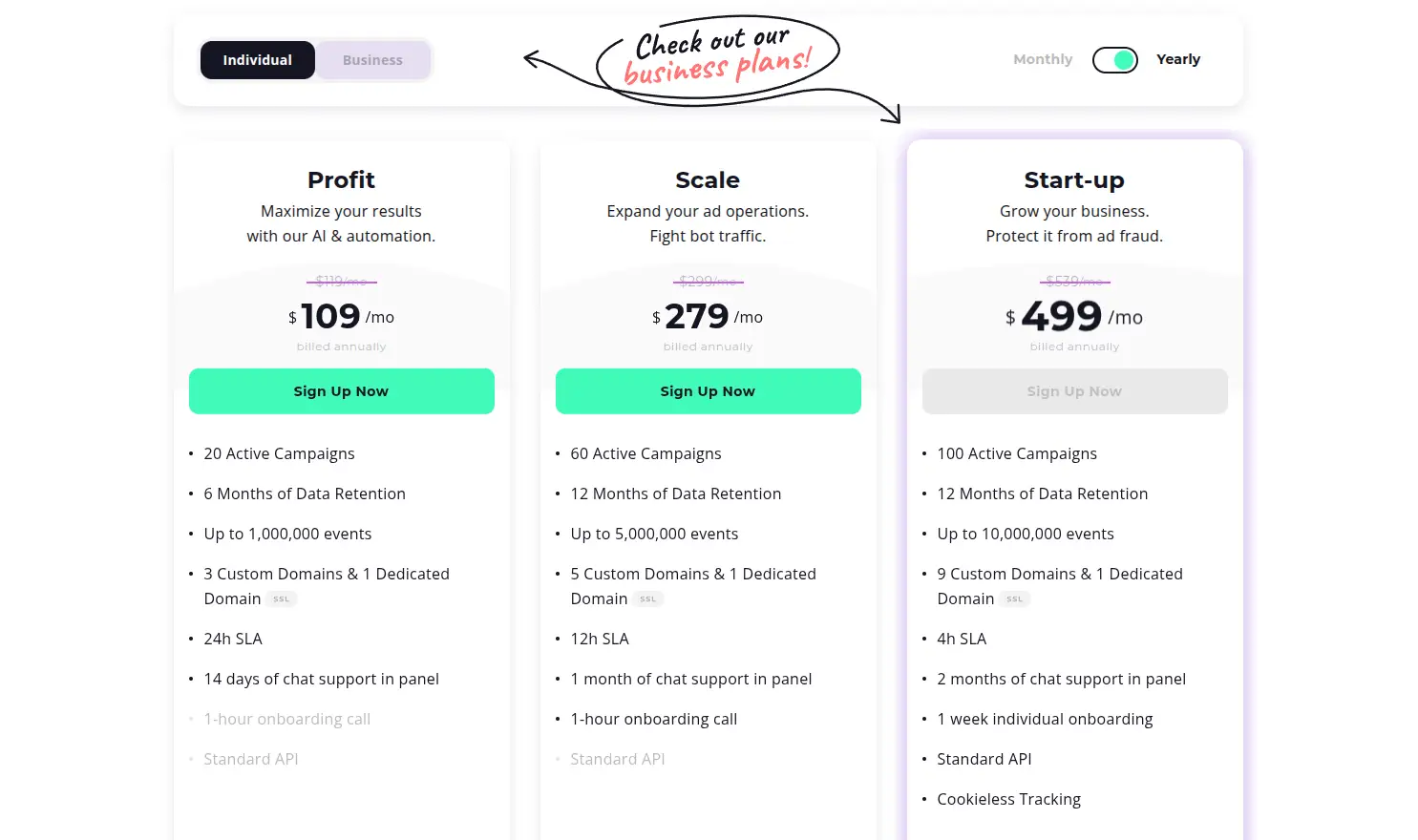Click the Yearly label next to the switch
1418x840 pixels.
1177,59
